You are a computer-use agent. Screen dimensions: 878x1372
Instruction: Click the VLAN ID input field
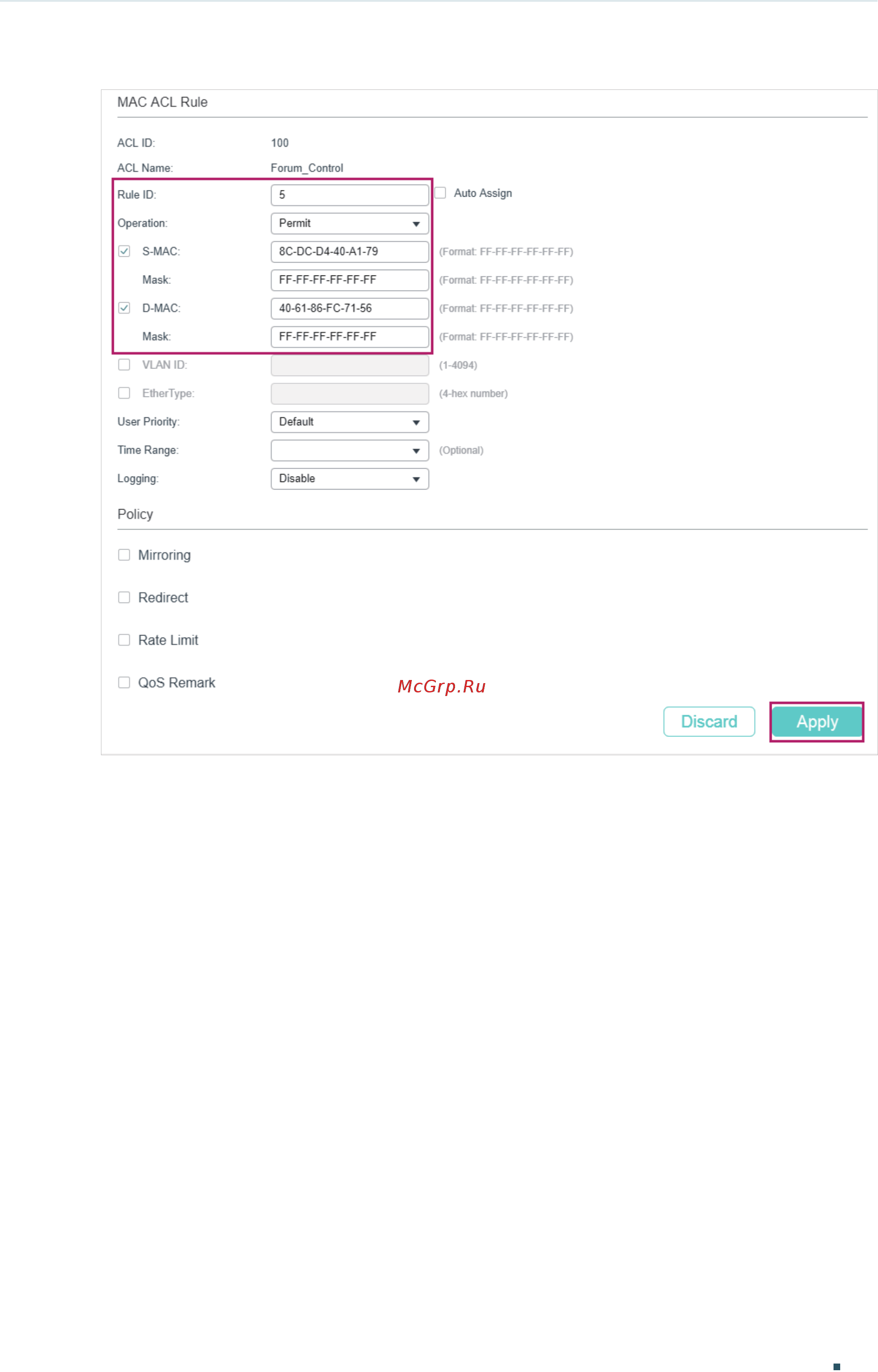[x=350, y=366]
